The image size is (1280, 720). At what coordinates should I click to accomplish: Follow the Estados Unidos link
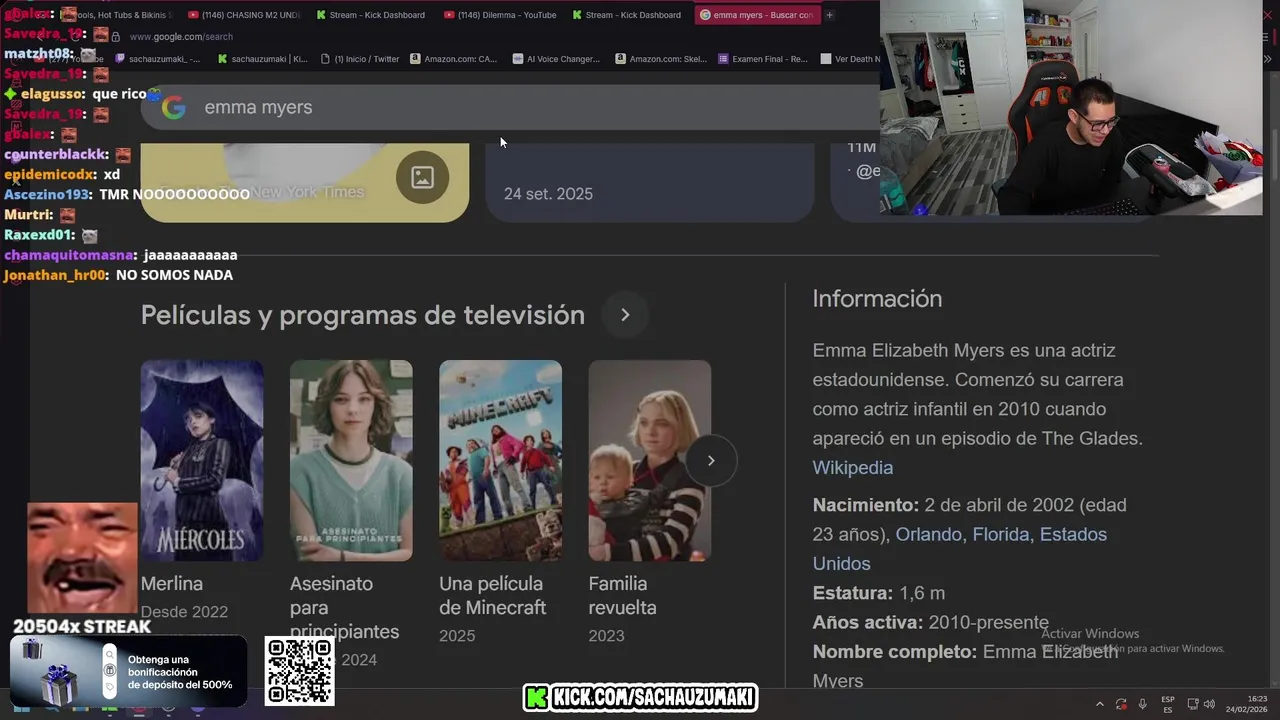coord(960,549)
